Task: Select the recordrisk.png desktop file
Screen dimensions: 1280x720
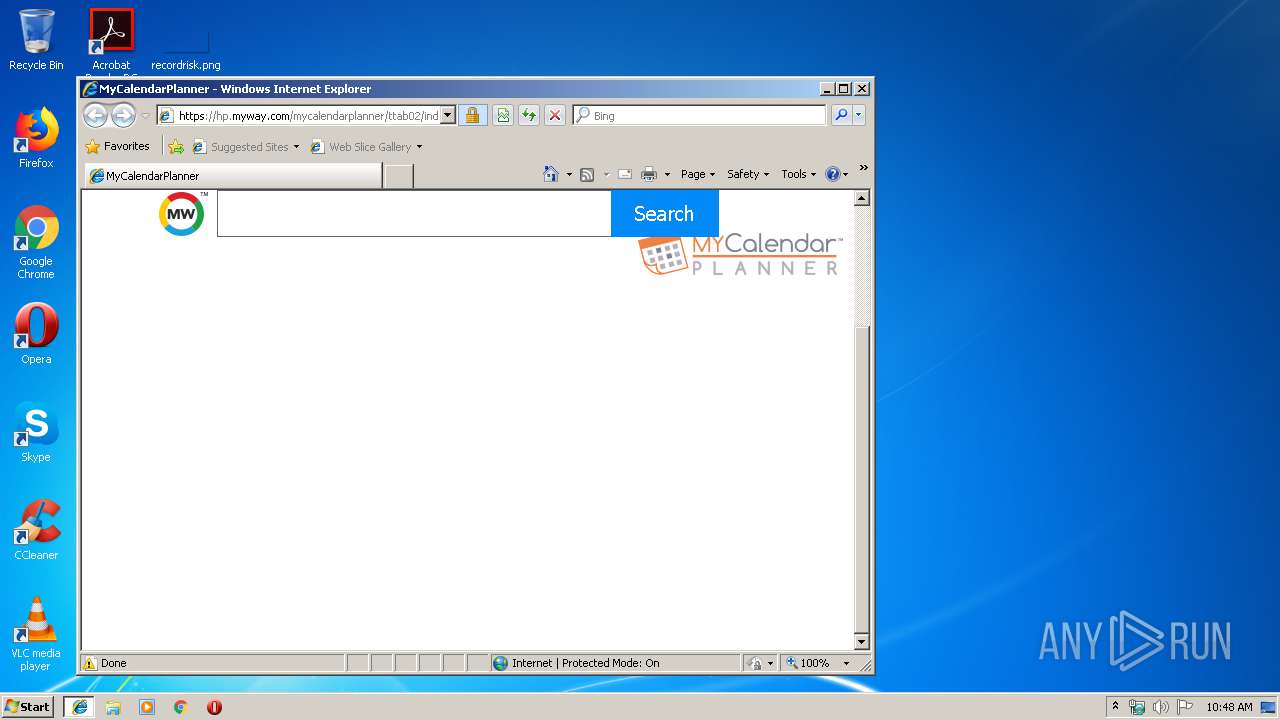Action: [186, 50]
